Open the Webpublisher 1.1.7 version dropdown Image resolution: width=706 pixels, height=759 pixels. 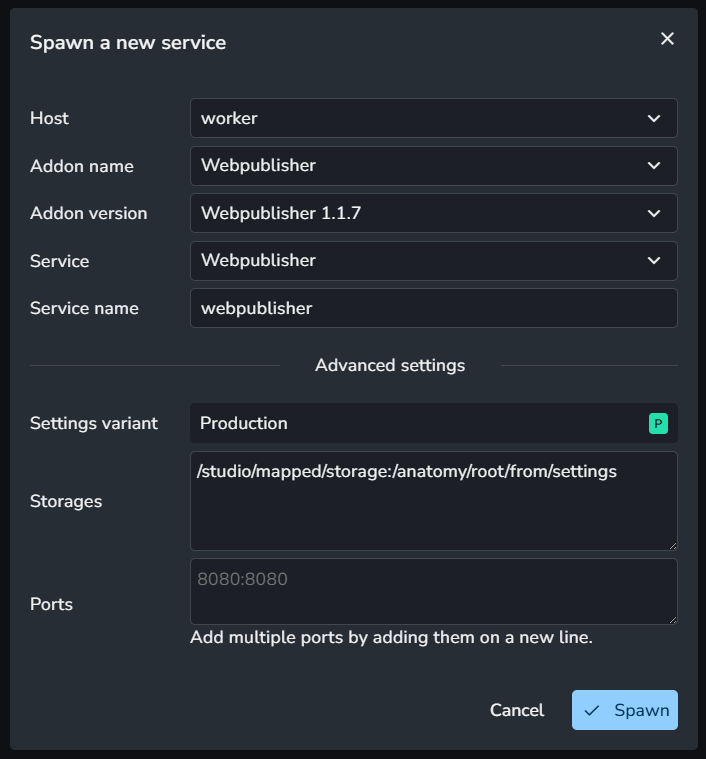click(x=420, y=213)
